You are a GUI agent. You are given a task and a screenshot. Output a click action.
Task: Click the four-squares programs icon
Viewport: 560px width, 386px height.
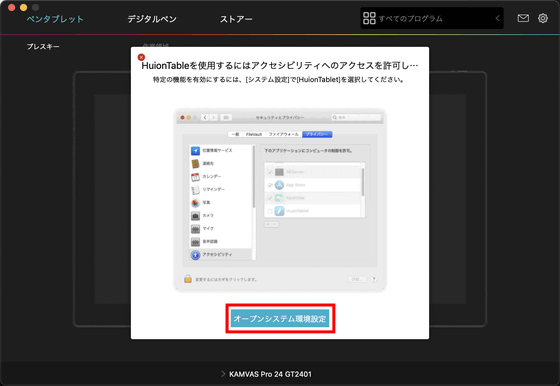click(369, 18)
